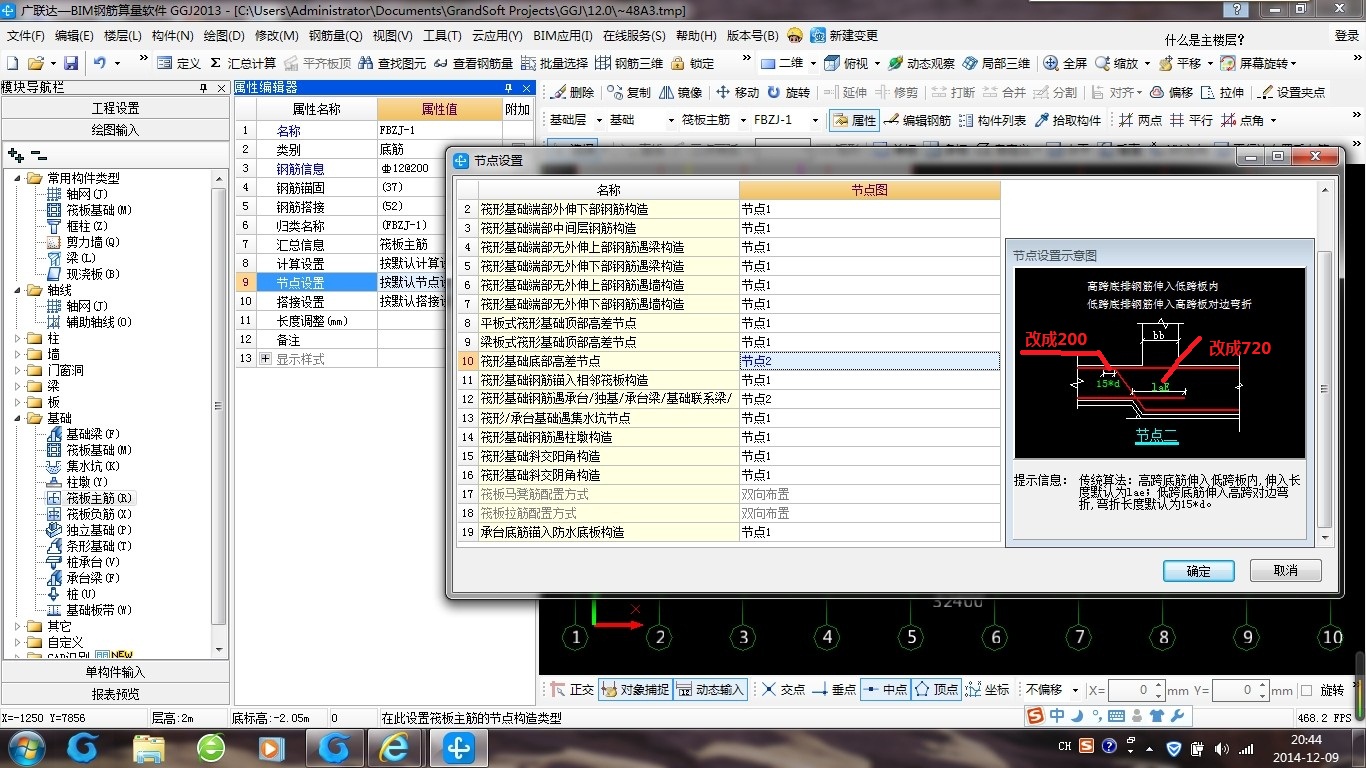Toggle 顶点 snap
The width and height of the screenshot is (1366, 768).
coord(937,690)
